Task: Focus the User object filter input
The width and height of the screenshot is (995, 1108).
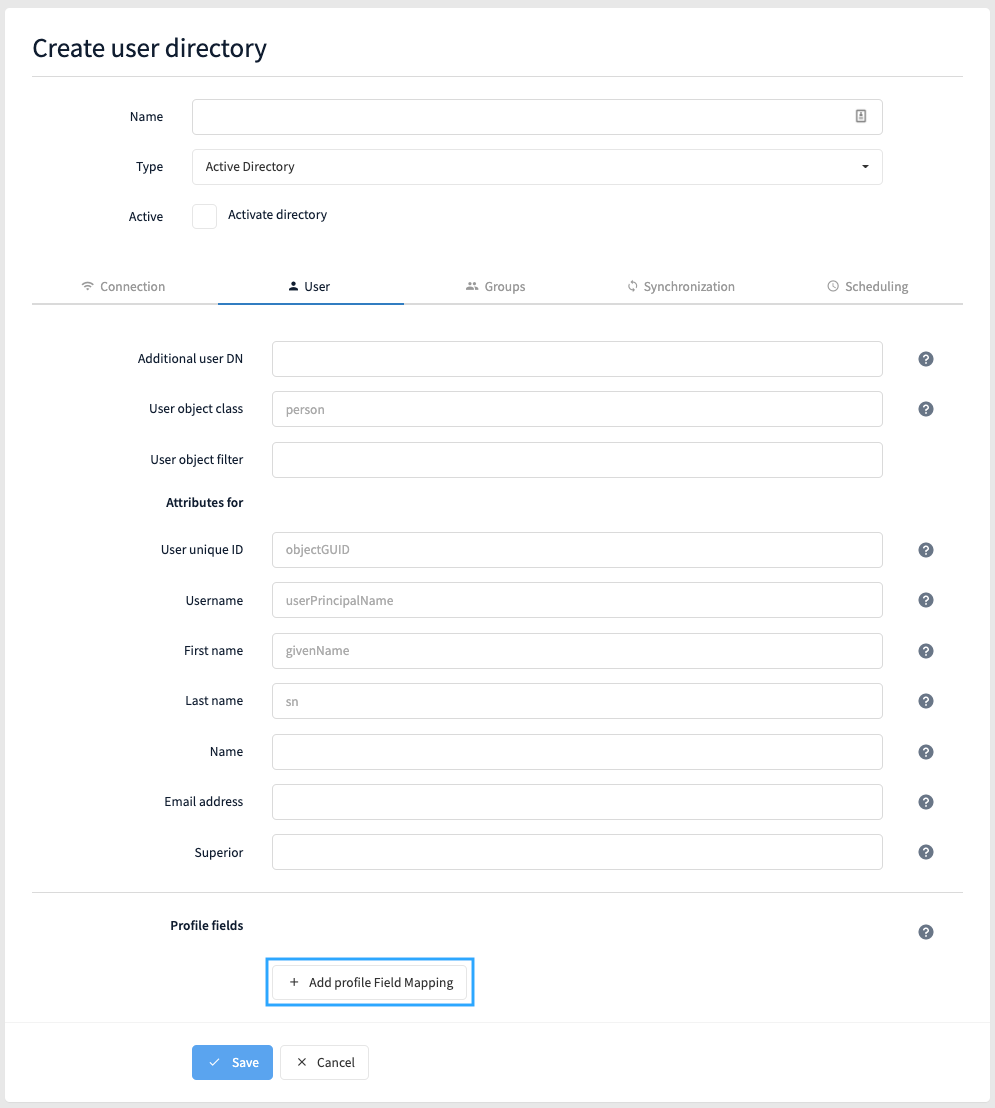Action: coord(577,460)
